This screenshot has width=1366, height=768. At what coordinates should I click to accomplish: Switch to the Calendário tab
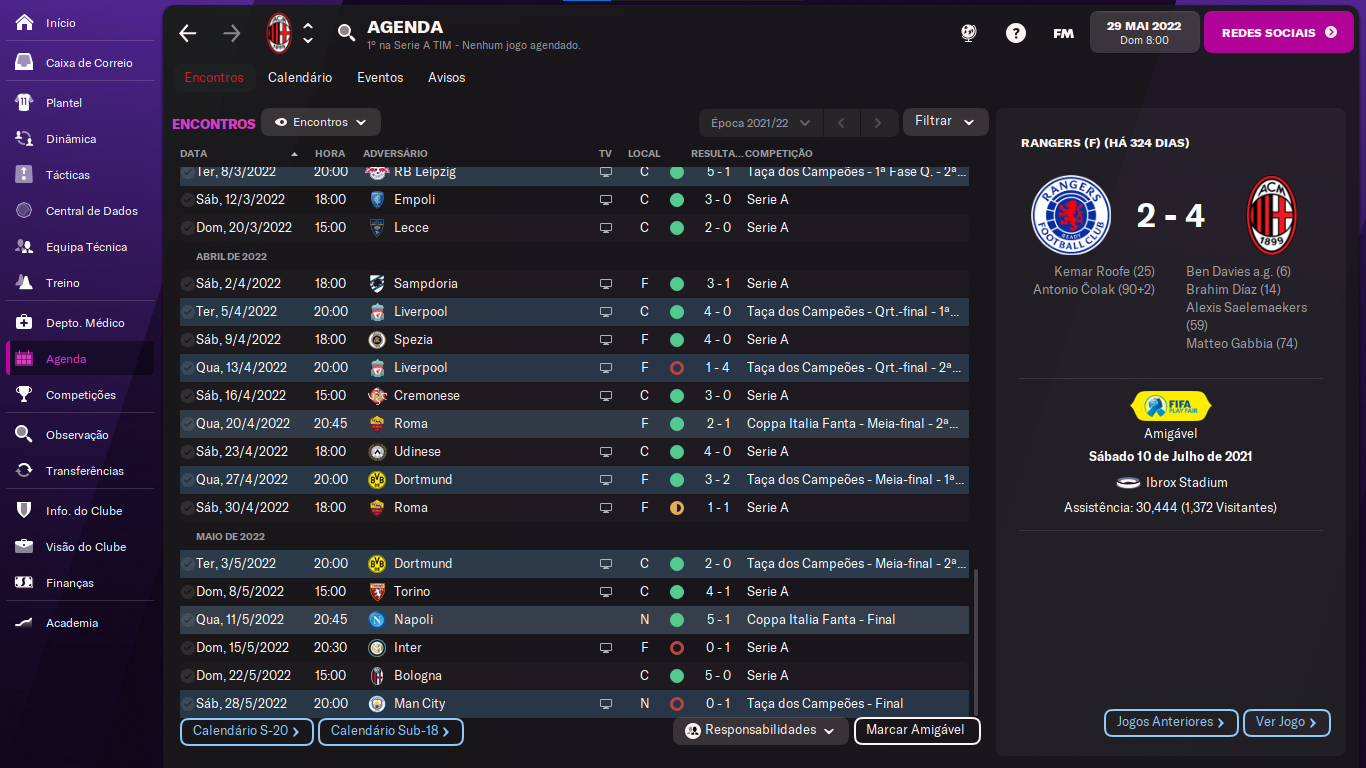[300, 77]
